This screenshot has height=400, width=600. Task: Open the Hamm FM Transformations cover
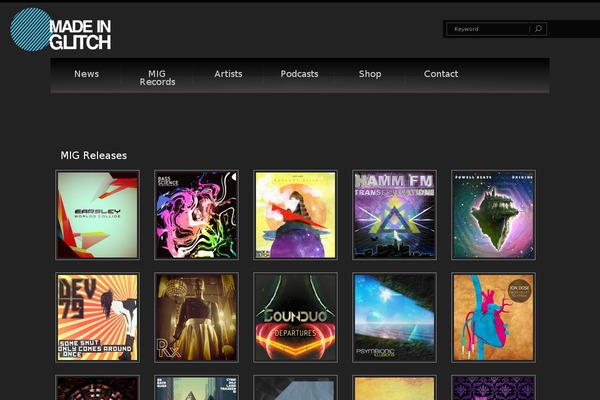coord(394,215)
